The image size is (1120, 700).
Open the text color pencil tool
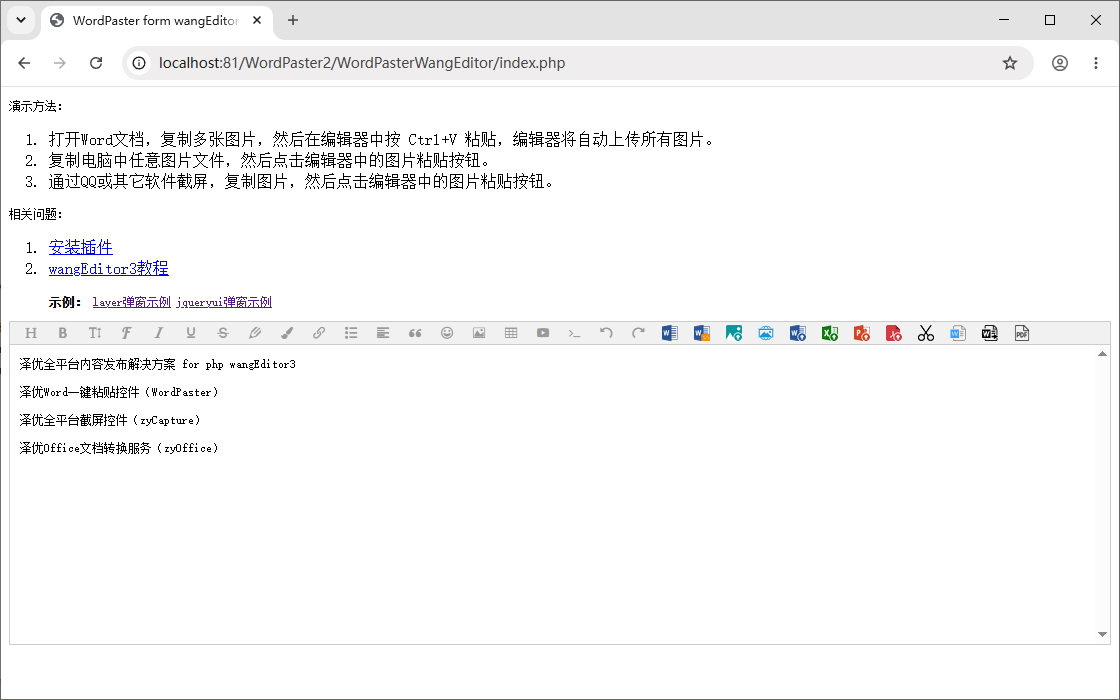tap(255, 333)
